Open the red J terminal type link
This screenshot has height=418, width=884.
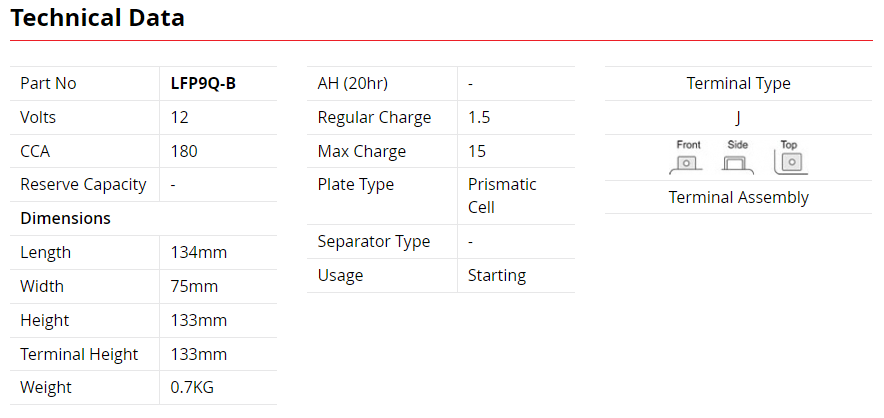pos(738,118)
